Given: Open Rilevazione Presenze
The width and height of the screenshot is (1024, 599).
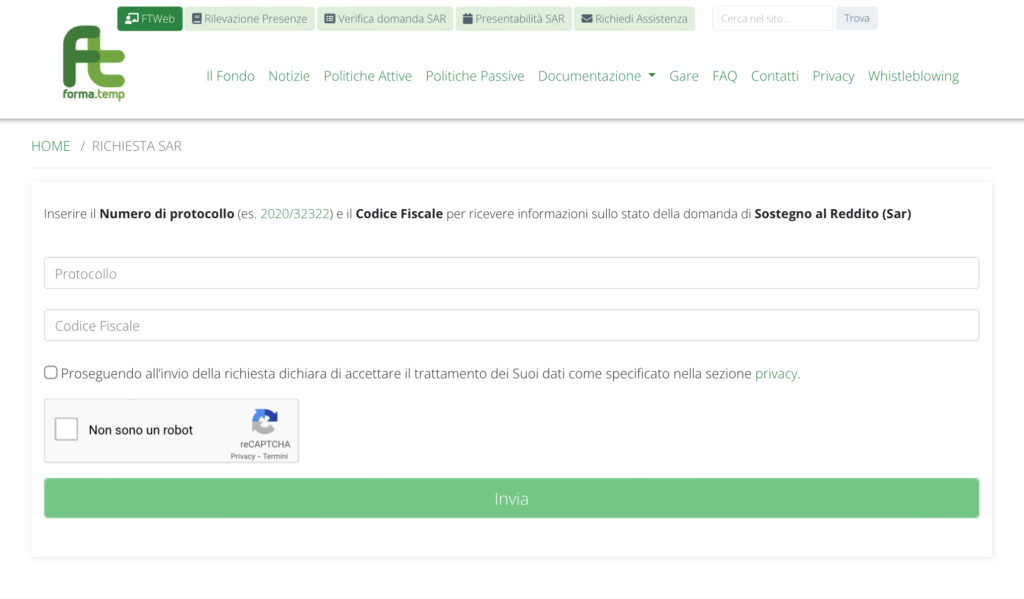Looking at the screenshot, I should [x=249, y=18].
